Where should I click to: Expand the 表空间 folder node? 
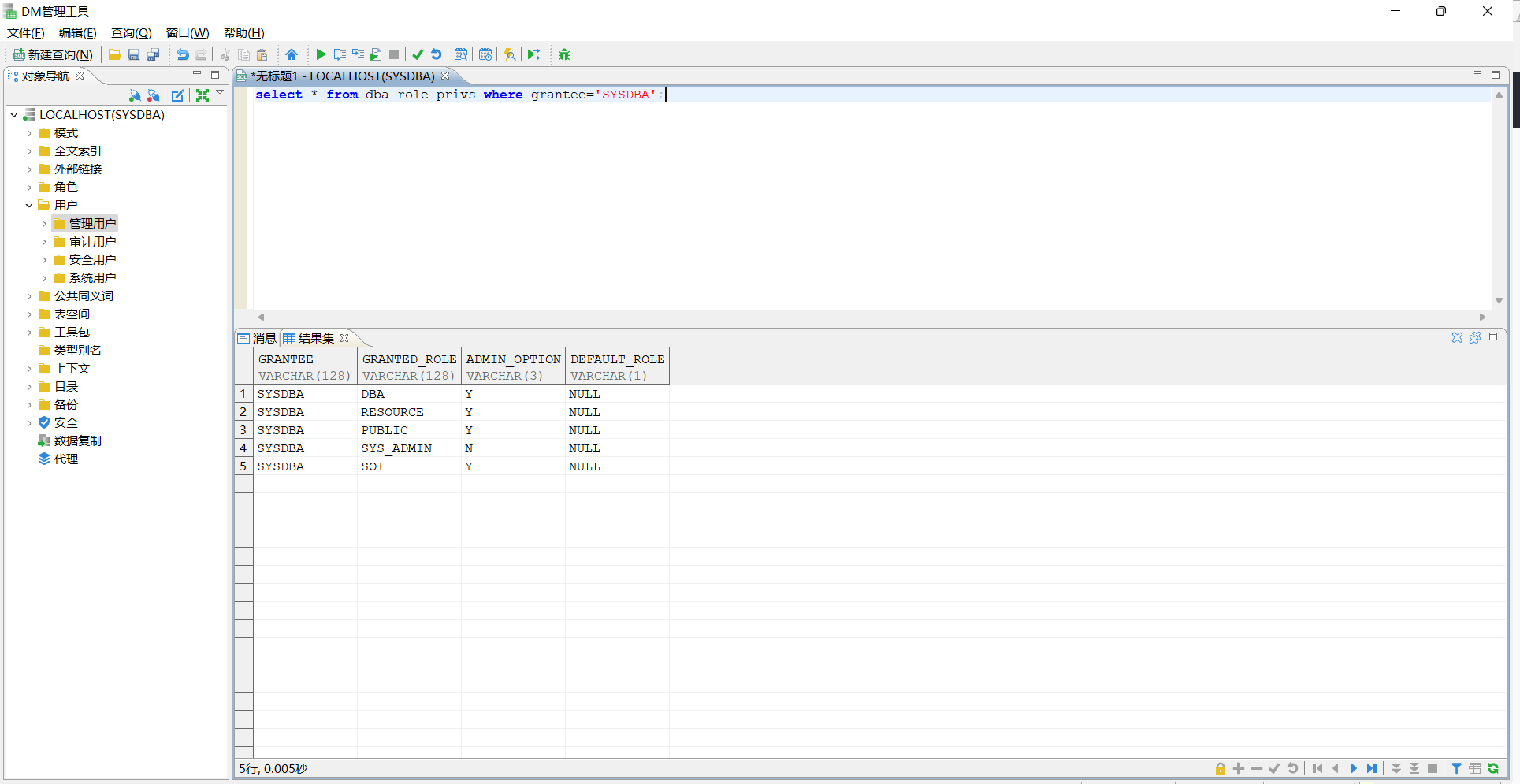point(29,314)
